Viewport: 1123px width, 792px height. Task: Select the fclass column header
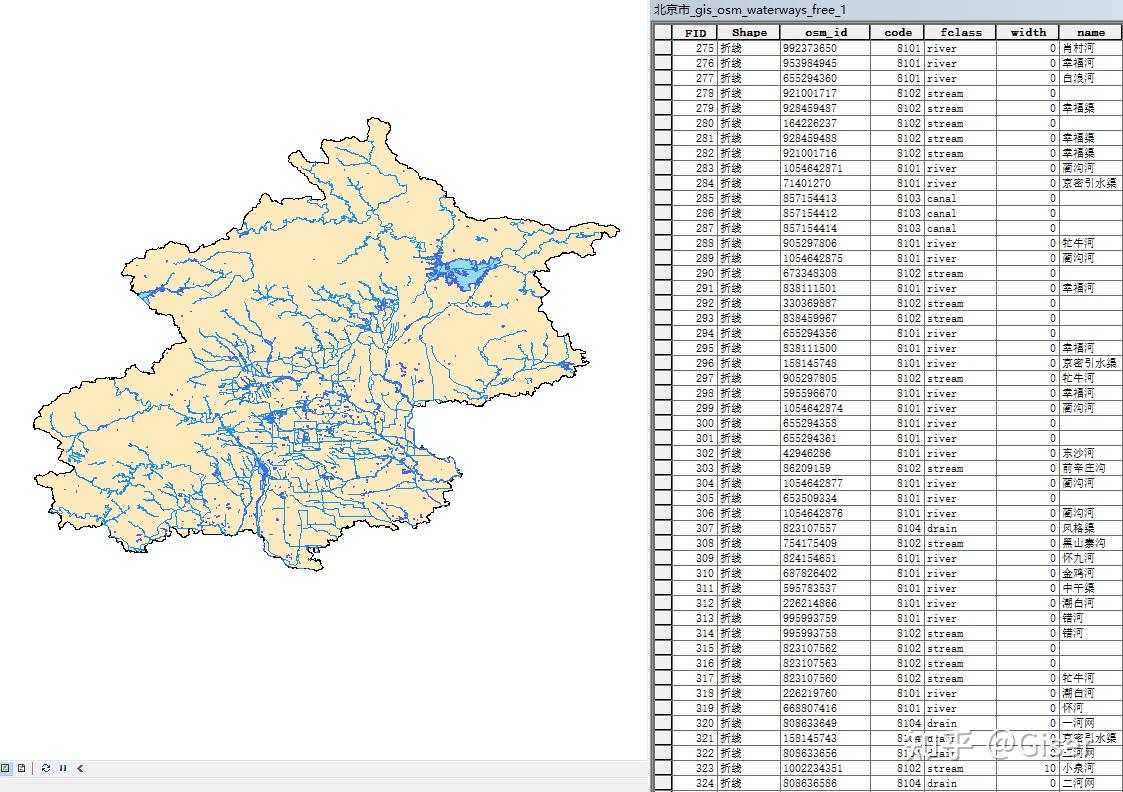click(x=960, y=32)
